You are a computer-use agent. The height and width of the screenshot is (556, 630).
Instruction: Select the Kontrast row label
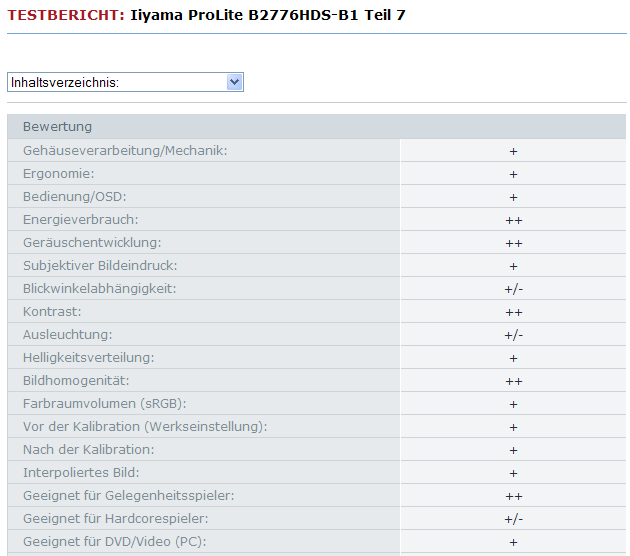pyautogui.click(x=52, y=312)
